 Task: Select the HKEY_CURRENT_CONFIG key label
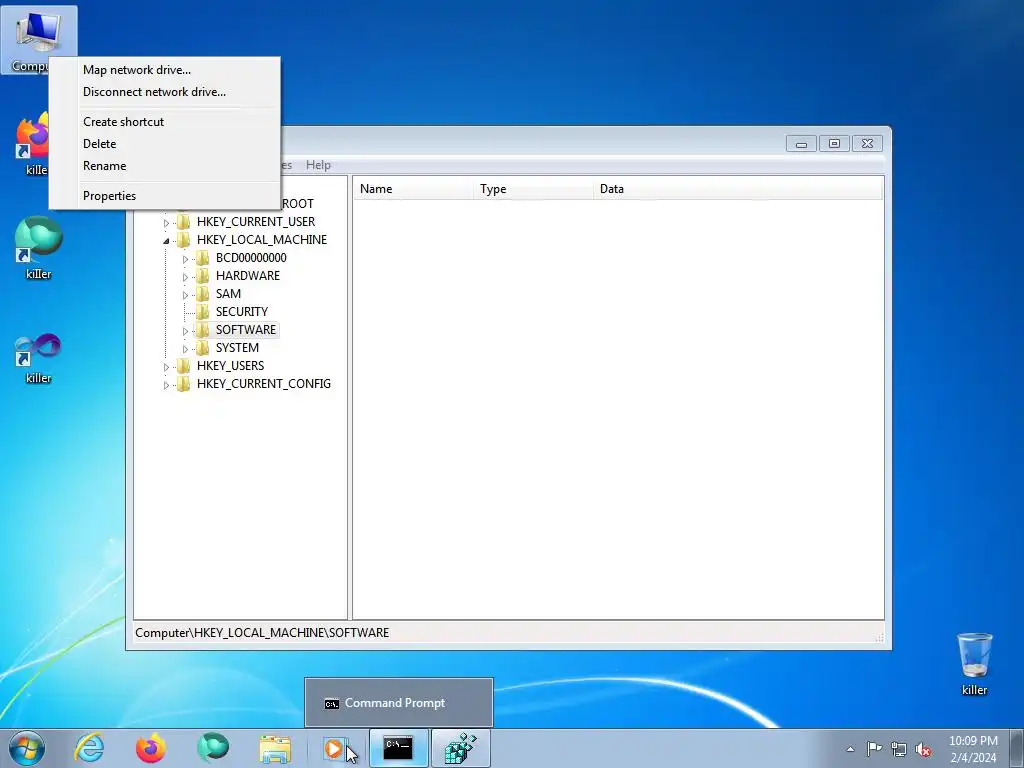point(264,384)
